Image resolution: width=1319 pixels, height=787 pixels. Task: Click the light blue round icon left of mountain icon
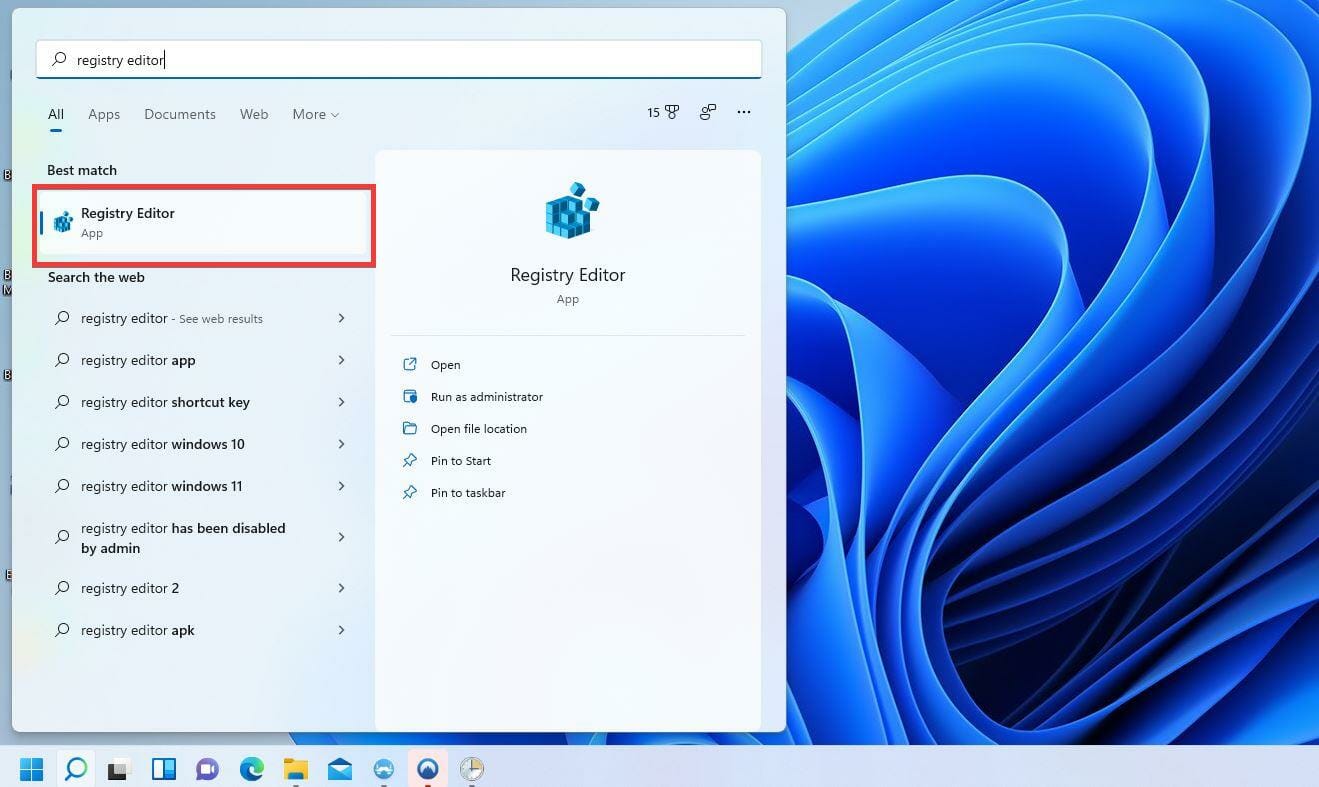click(384, 769)
